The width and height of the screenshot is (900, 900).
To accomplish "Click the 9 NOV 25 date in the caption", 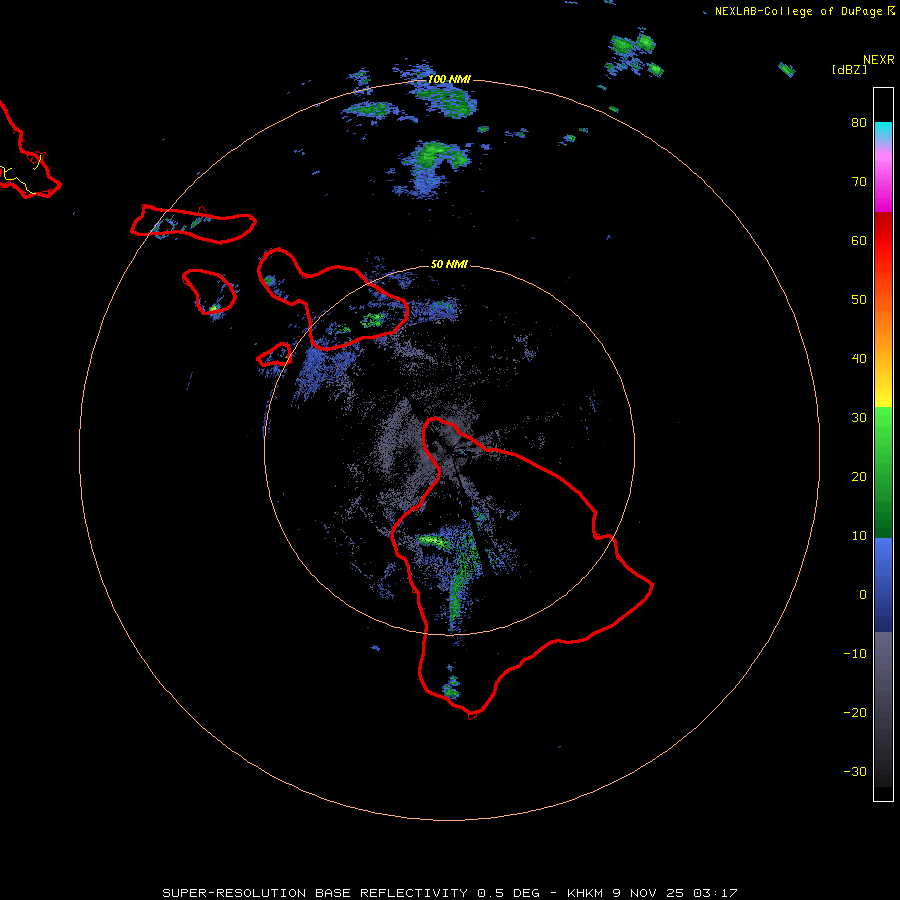I will coord(650,893).
